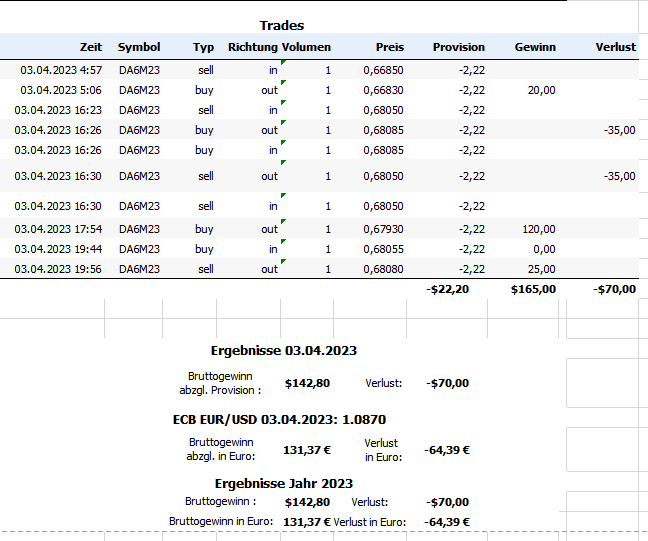The width and height of the screenshot is (648, 541).
Task: Click loss -35,00 in the 16:26 row
Action: click(619, 130)
